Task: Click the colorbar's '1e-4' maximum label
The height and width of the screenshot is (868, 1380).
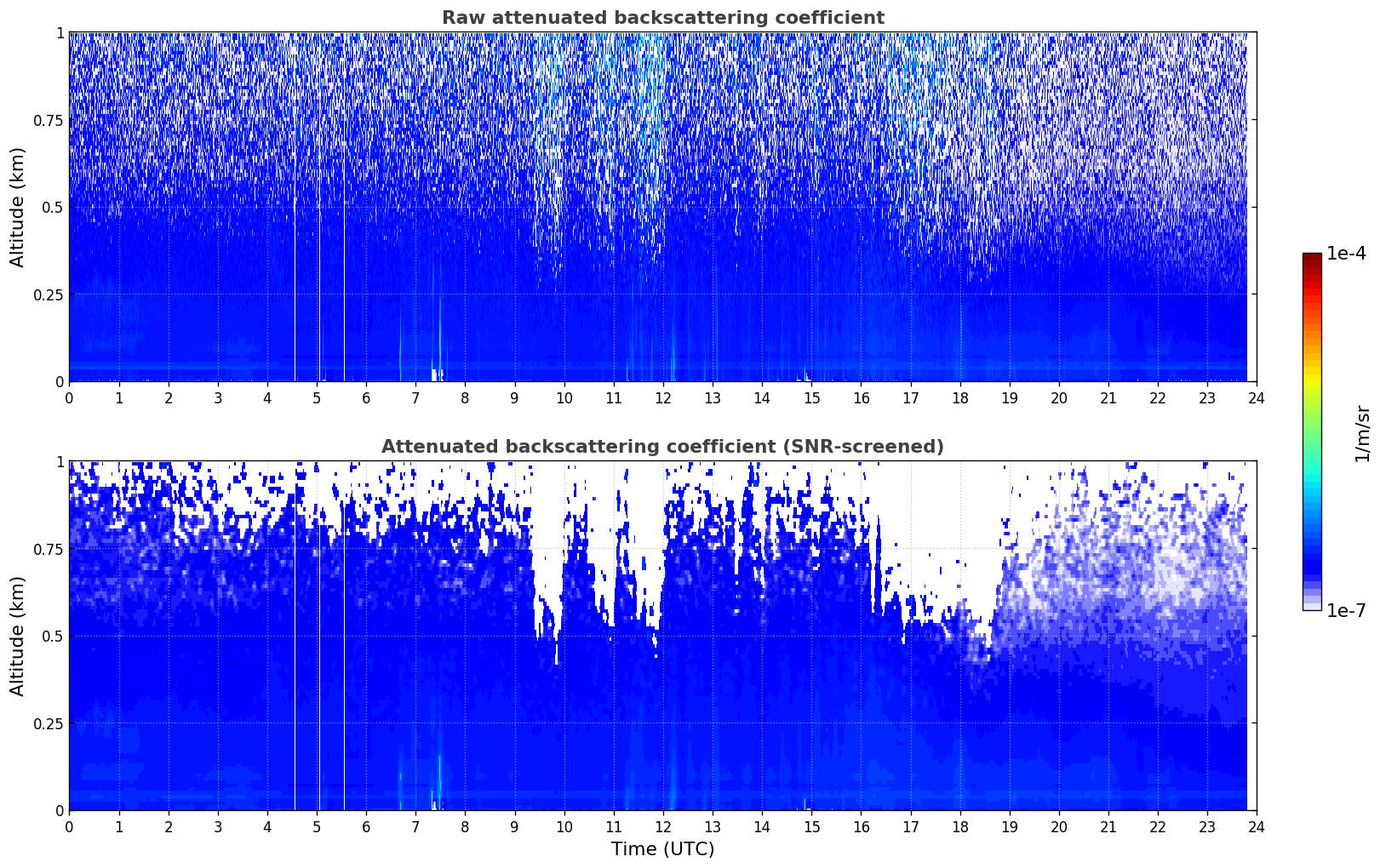Action: [x=1346, y=254]
